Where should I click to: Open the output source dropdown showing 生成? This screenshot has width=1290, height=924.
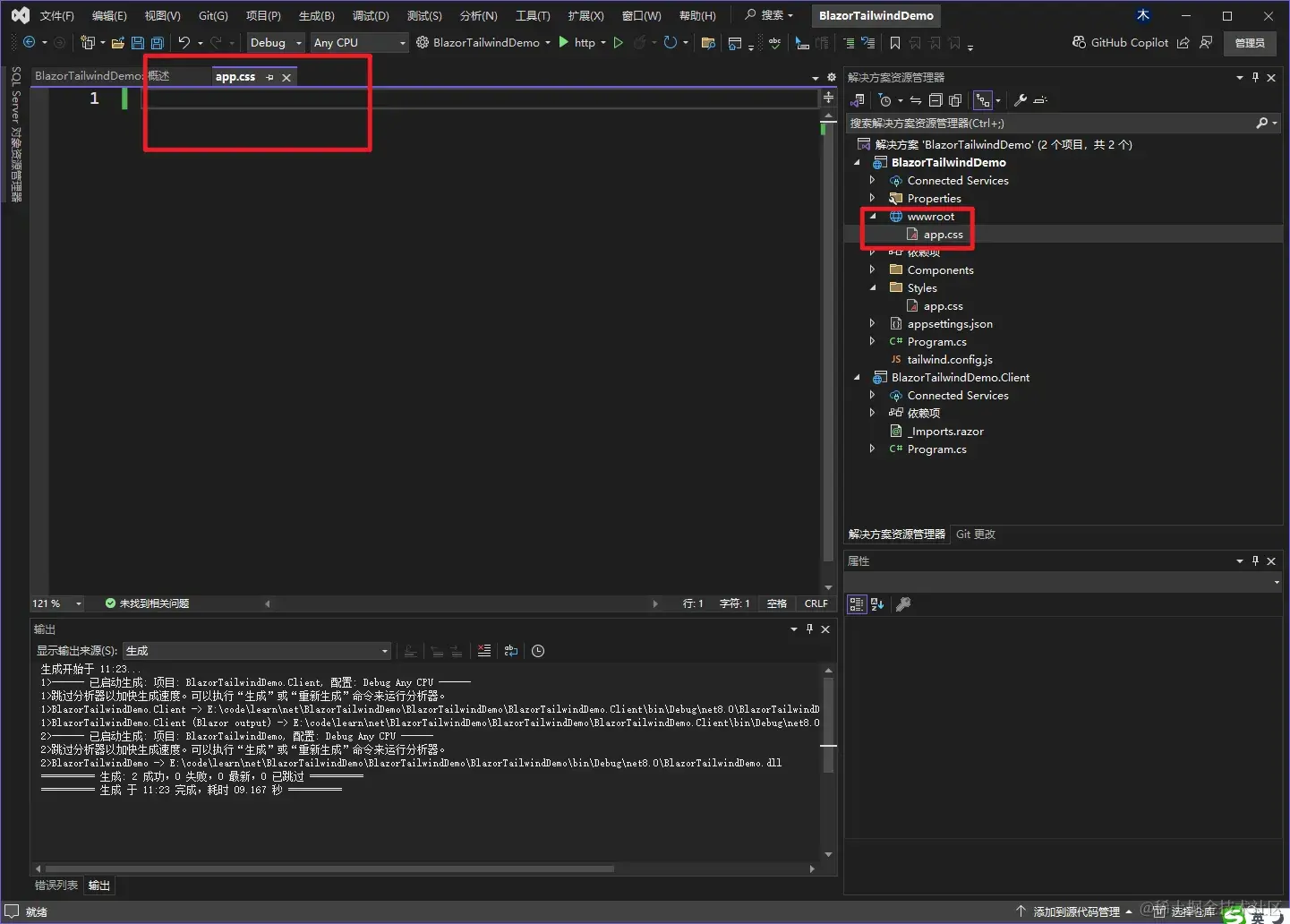258,651
